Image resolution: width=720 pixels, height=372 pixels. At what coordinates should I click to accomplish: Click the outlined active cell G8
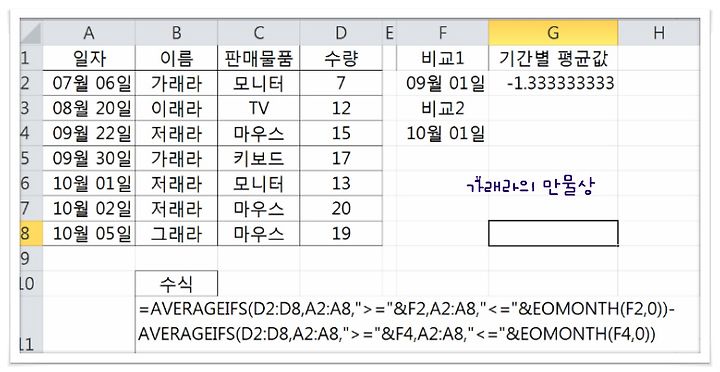pyautogui.click(x=553, y=233)
